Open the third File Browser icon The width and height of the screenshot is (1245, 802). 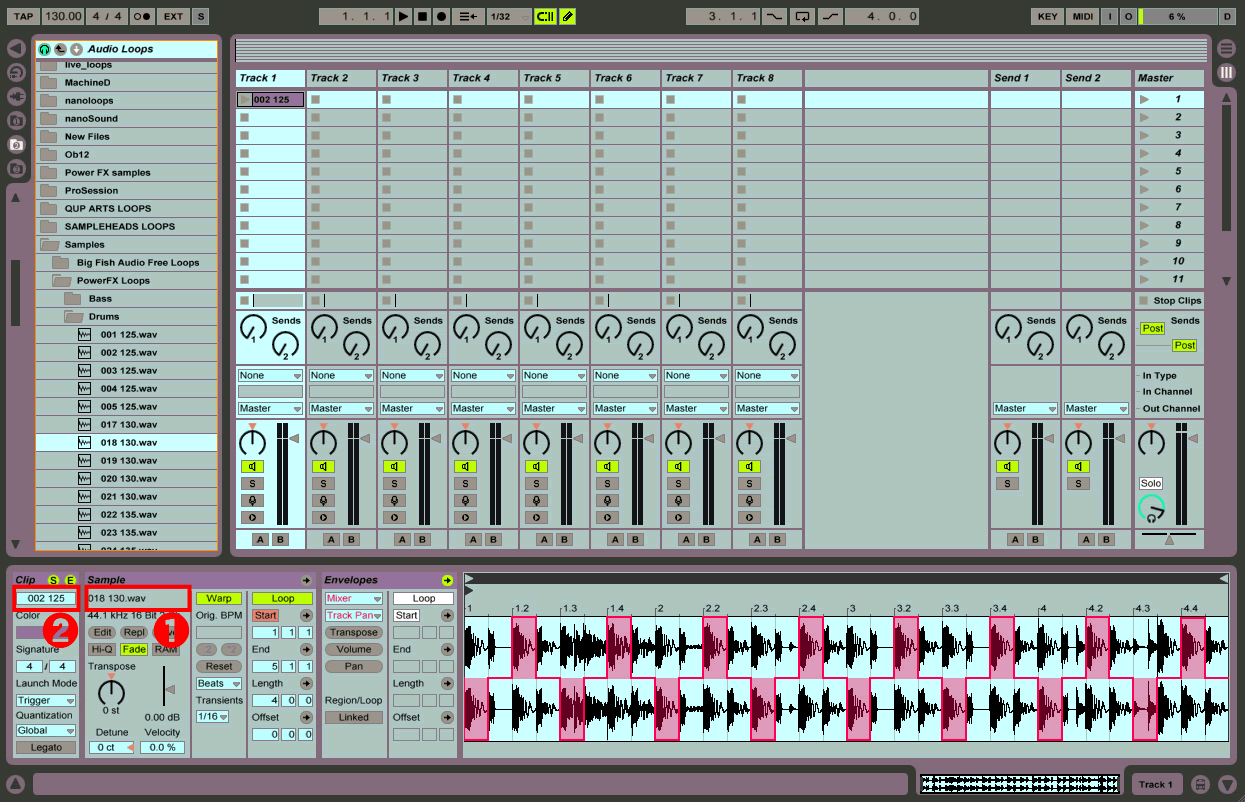click(15, 168)
